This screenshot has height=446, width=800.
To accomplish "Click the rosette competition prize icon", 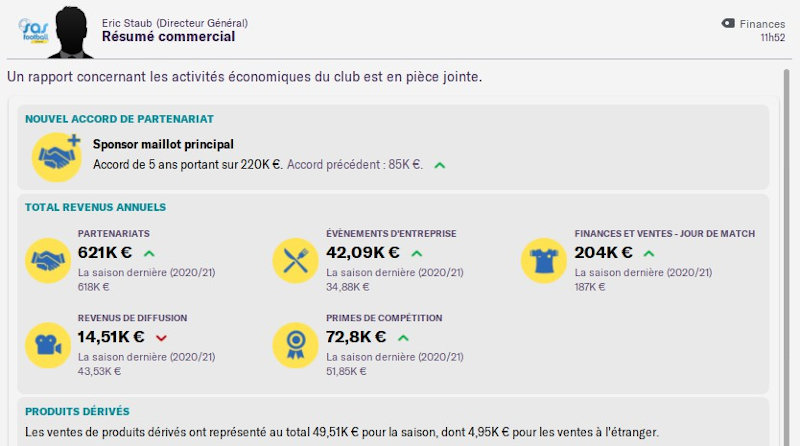I will click(296, 345).
